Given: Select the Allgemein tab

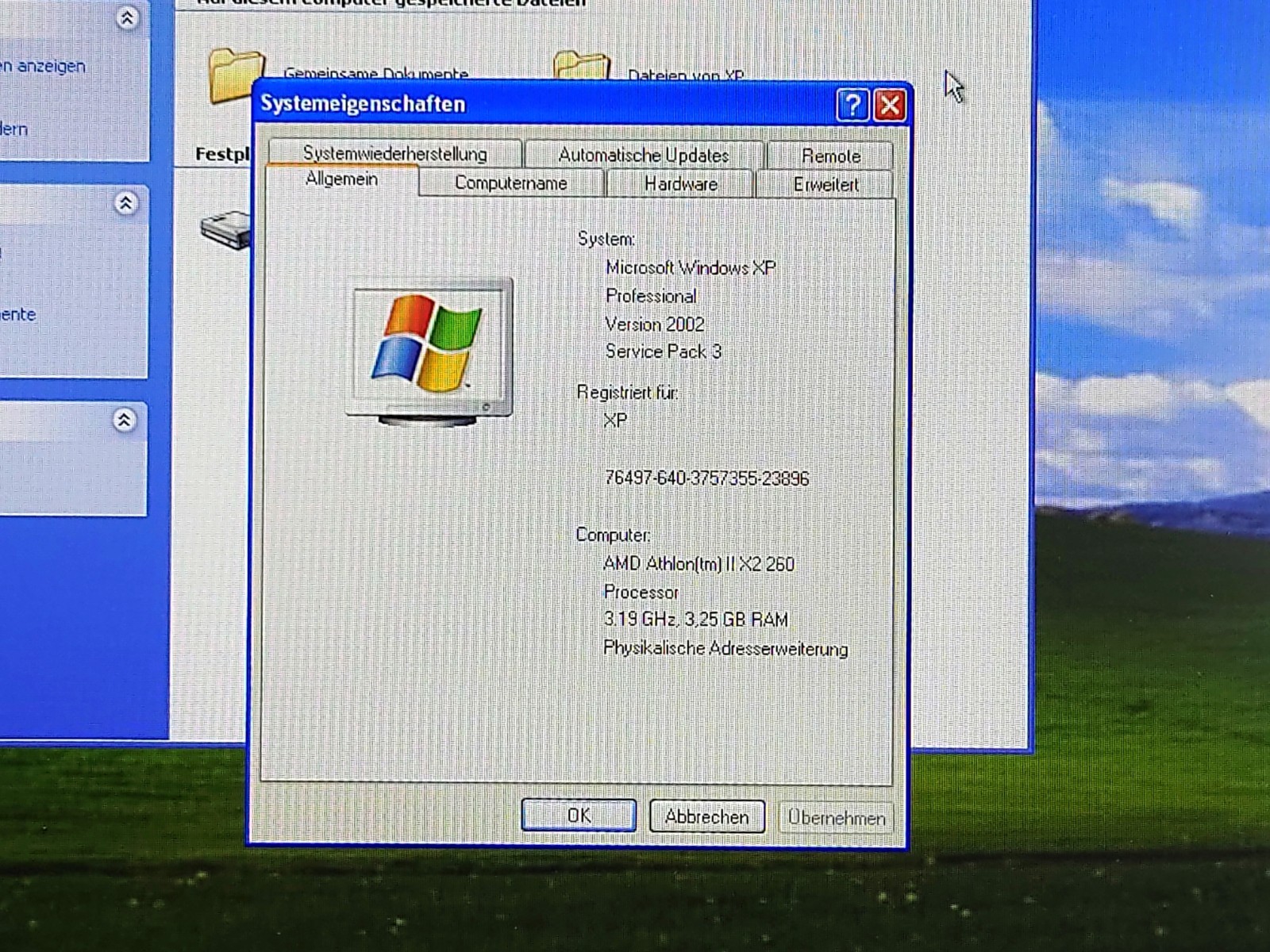Looking at the screenshot, I should 341,179.
